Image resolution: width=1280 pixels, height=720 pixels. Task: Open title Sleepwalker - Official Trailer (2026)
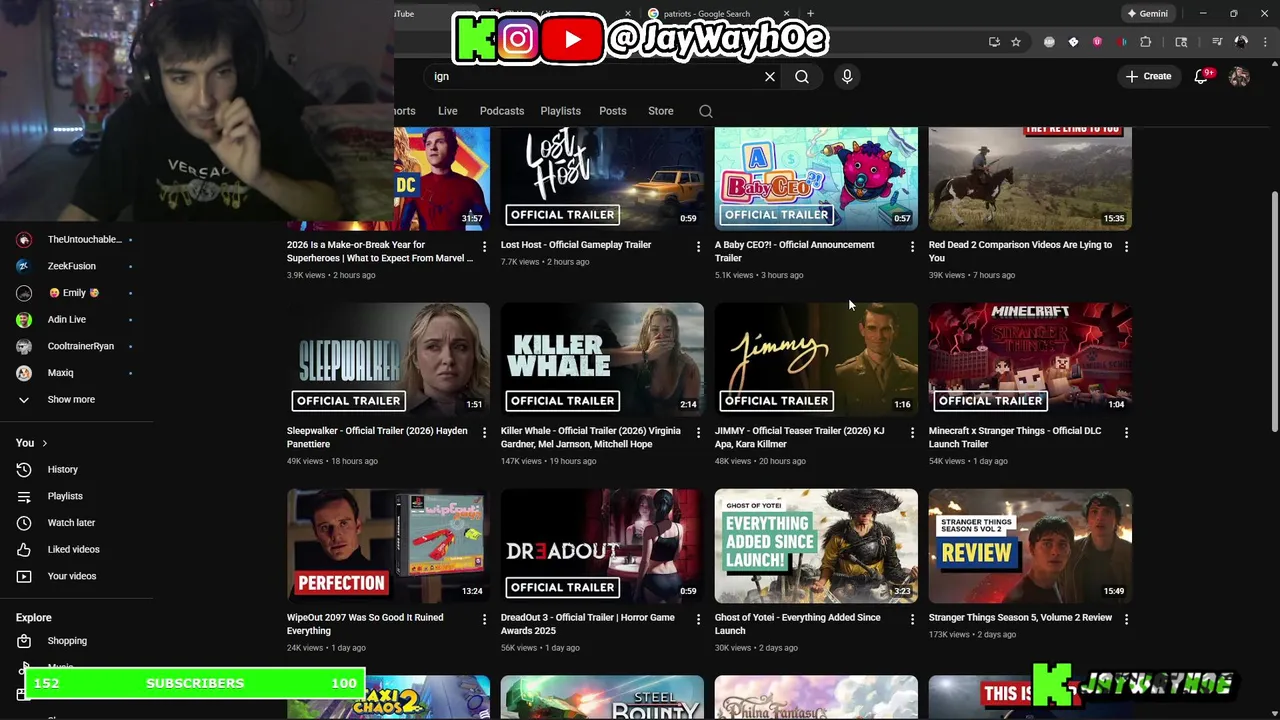377,437
